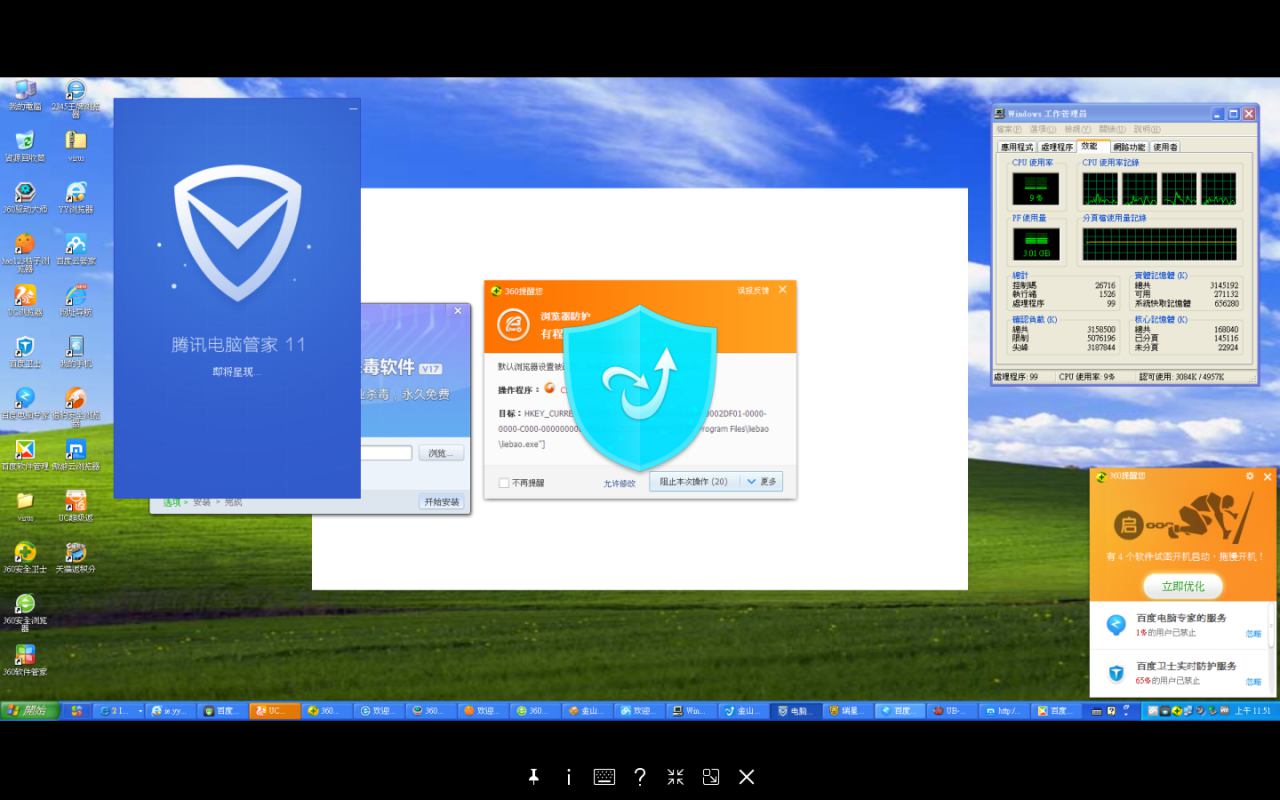The width and height of the screenshot is (1280, 800).
Task: Open settings gear in the 360提醒您 startup popup
Action: point(1250,476)
